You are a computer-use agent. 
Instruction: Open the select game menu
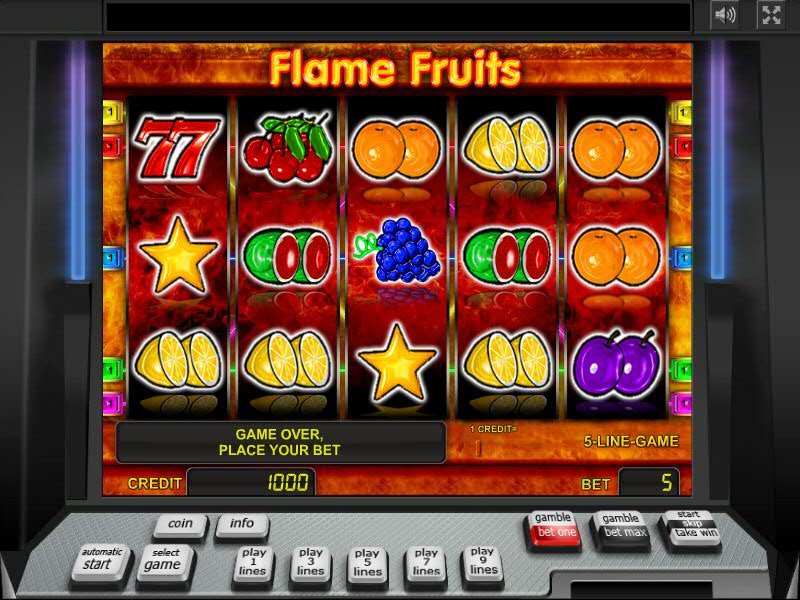(x=165, y=563)
